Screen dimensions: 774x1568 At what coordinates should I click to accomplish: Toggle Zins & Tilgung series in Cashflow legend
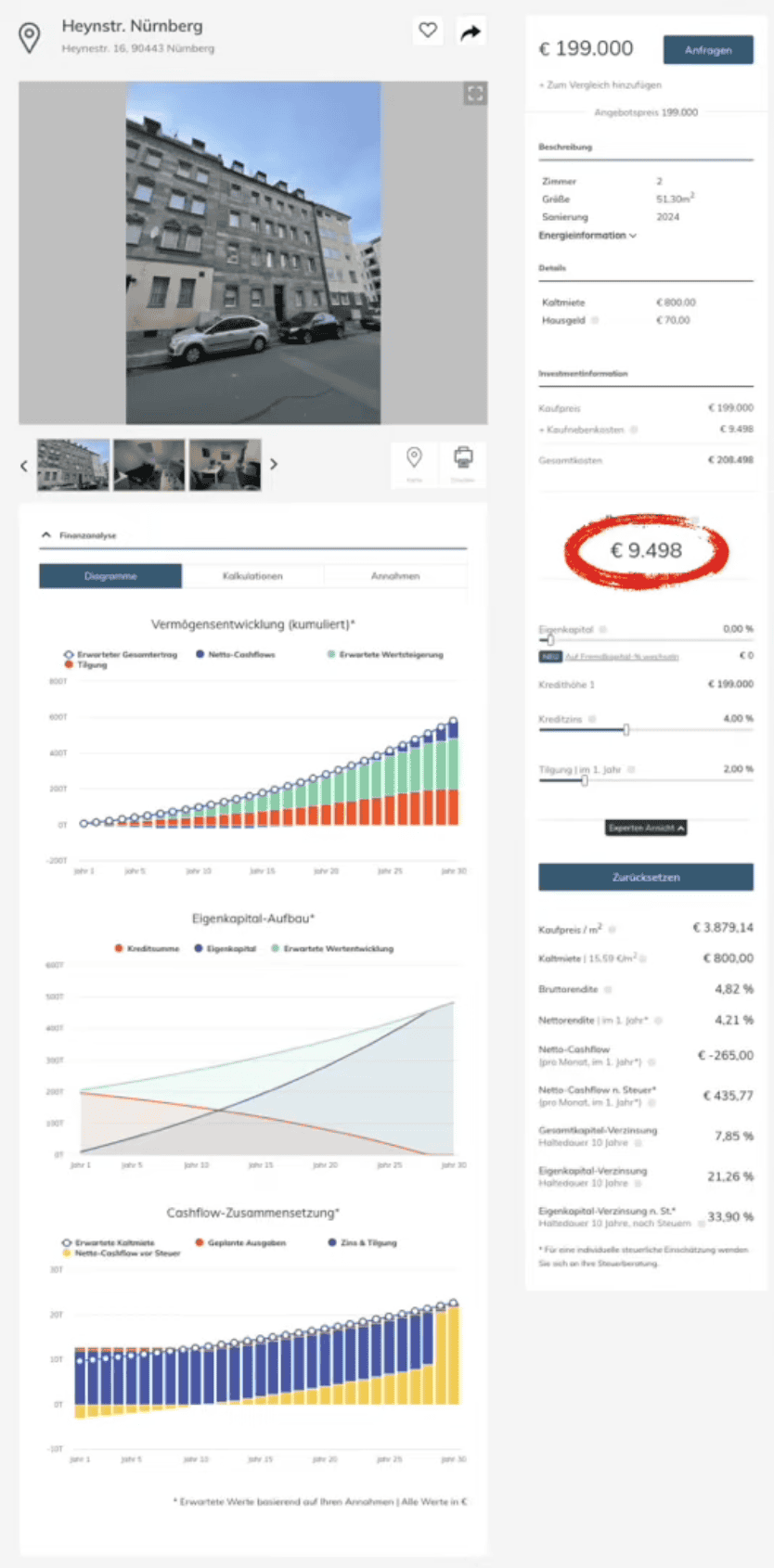(363, 1242)
